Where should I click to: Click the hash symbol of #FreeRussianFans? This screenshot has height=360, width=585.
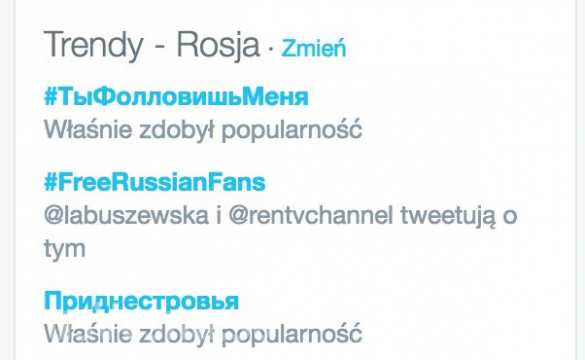tap(50, 182)
